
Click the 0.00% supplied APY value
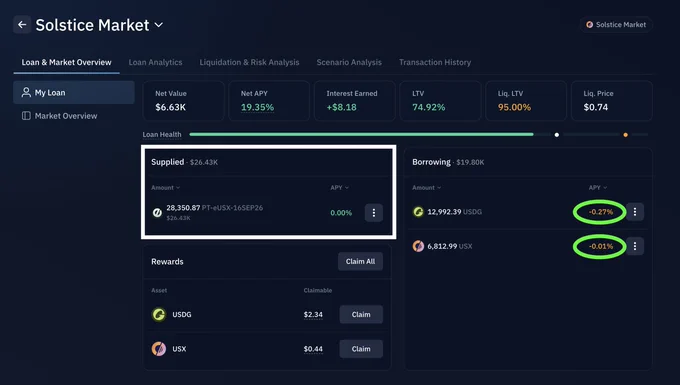click(x=341, y=213)
